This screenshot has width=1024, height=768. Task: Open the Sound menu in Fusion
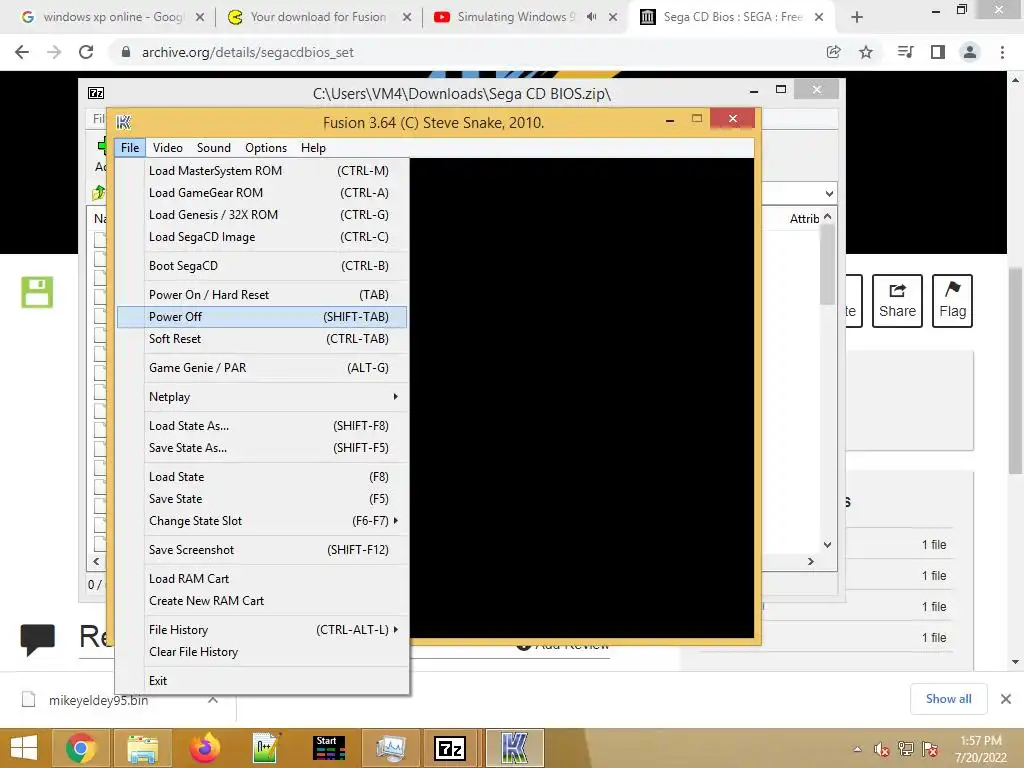(214, 148)
